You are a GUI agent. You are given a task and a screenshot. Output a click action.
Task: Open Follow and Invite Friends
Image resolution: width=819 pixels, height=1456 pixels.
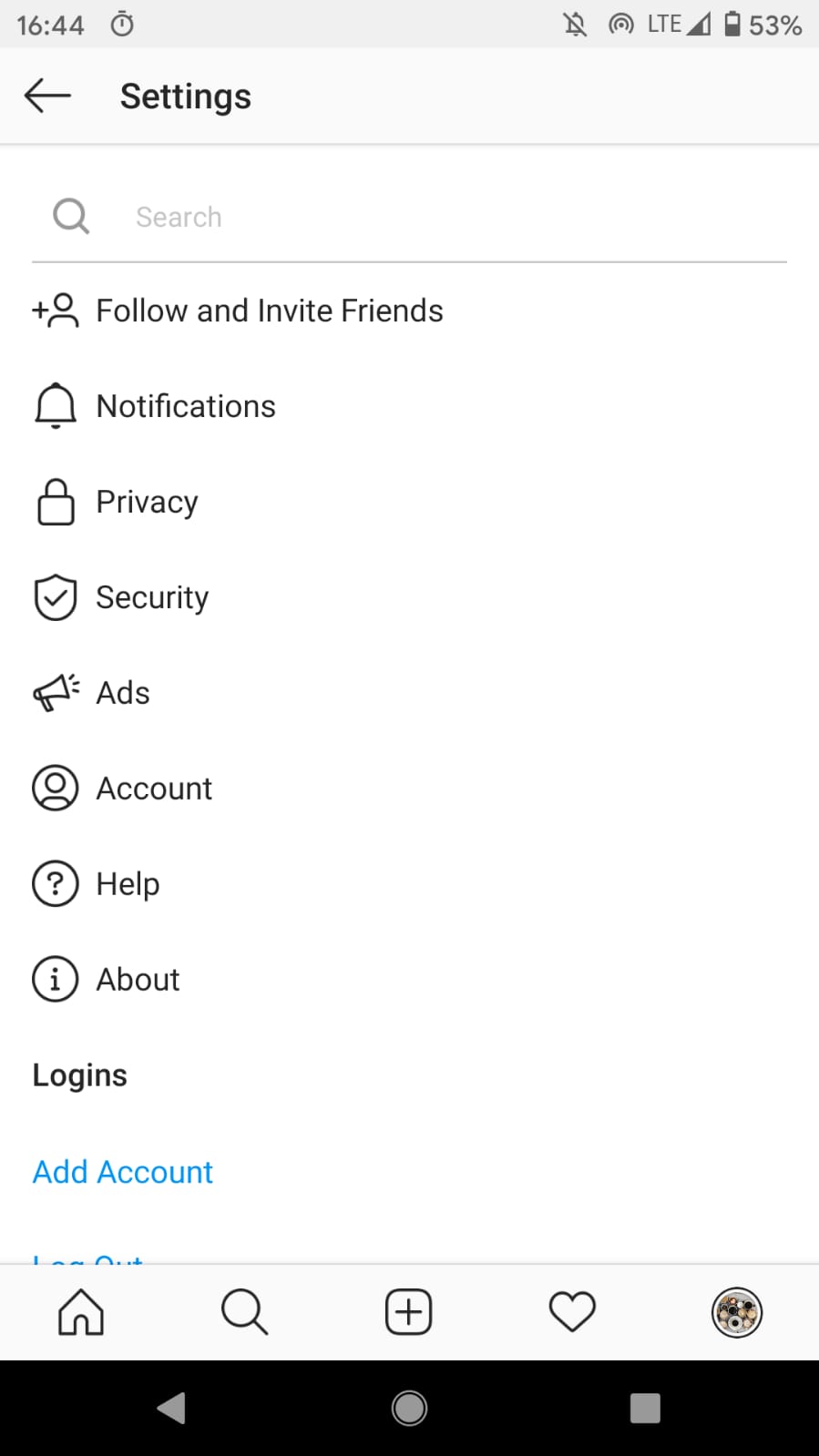(x=269, y=311)
